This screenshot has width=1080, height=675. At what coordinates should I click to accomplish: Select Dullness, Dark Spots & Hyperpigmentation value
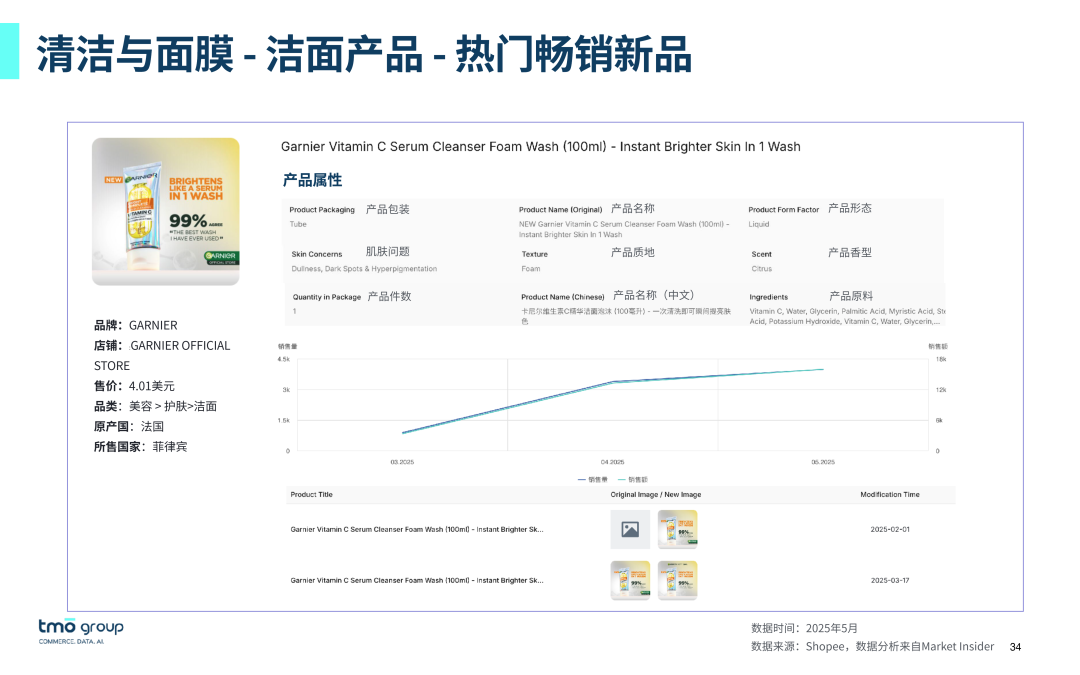point(364,269)
